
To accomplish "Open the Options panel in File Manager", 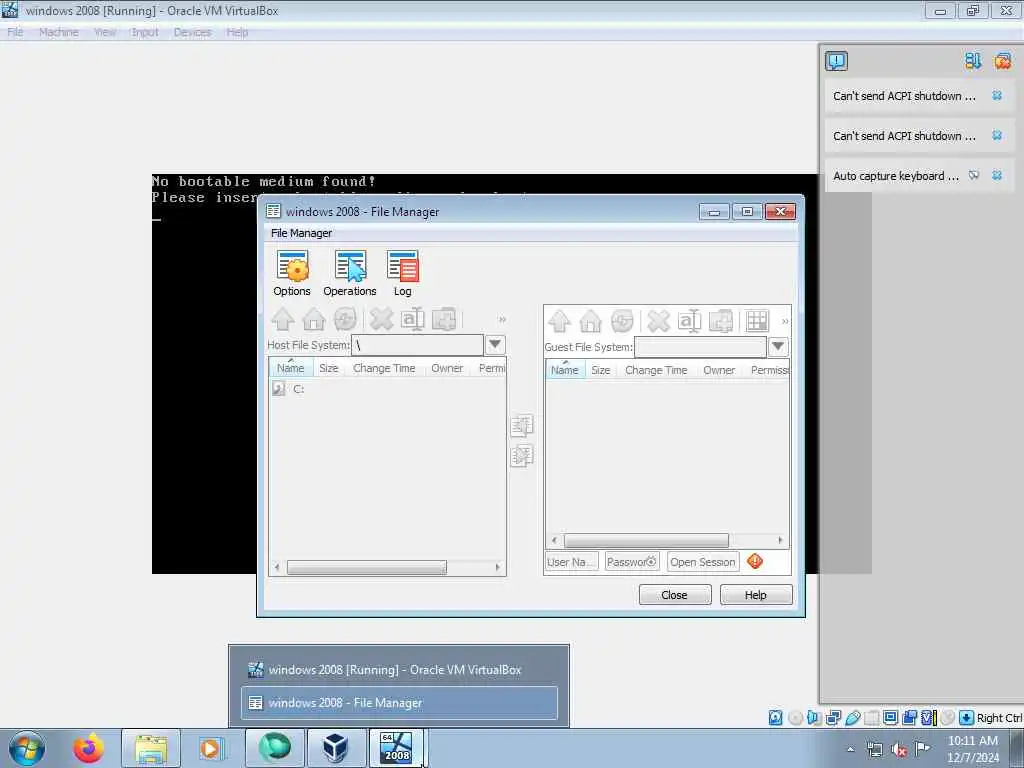I will 292,274.
